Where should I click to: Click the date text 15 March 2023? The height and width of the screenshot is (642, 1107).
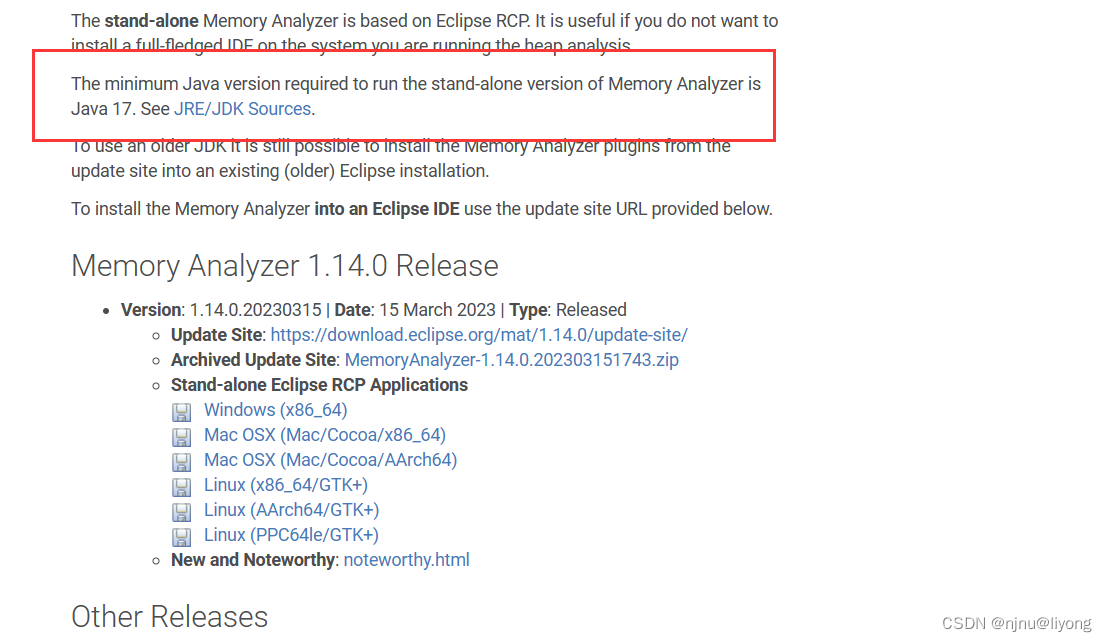(x=437, y=310)
